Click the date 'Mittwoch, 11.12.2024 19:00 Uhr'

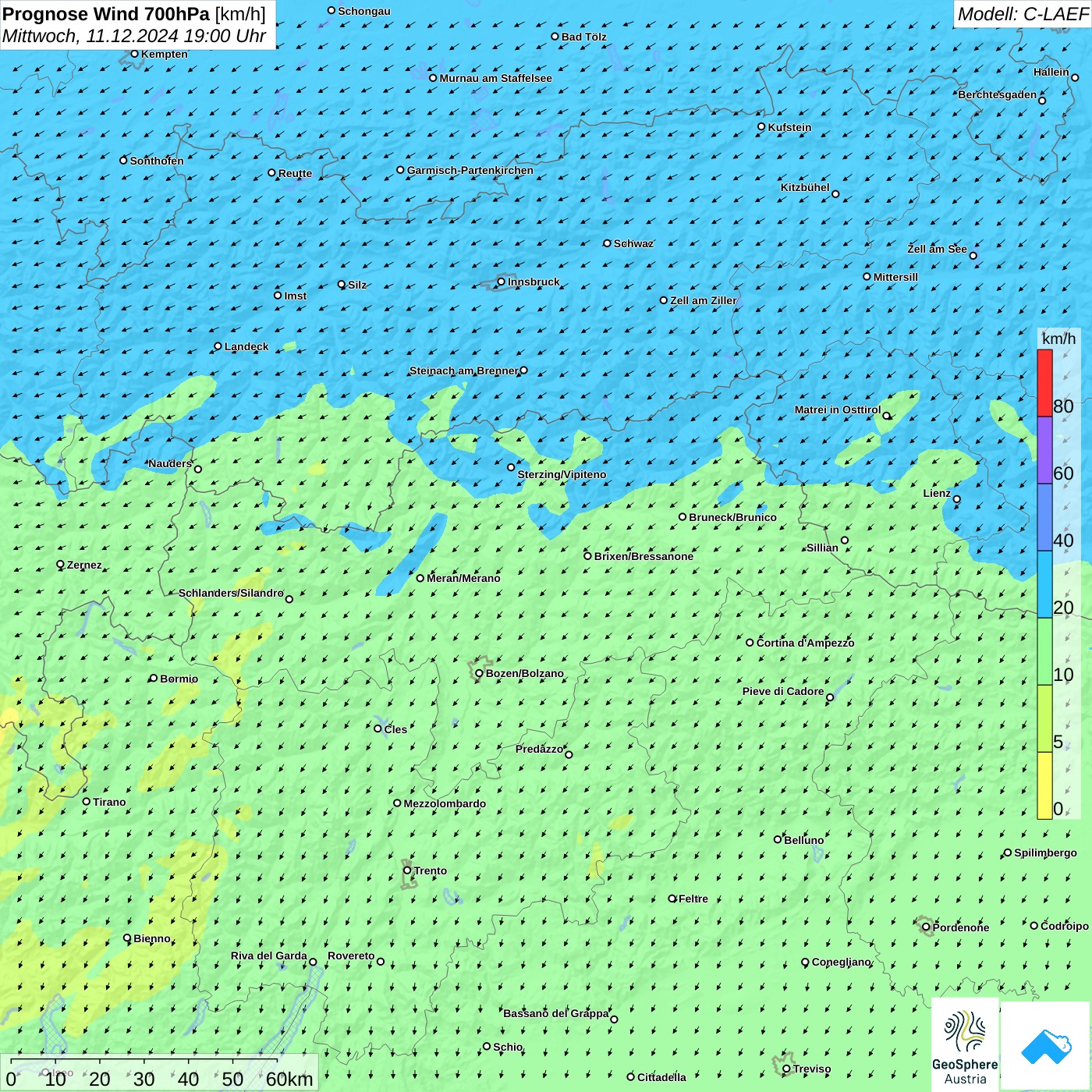[134, 36]
